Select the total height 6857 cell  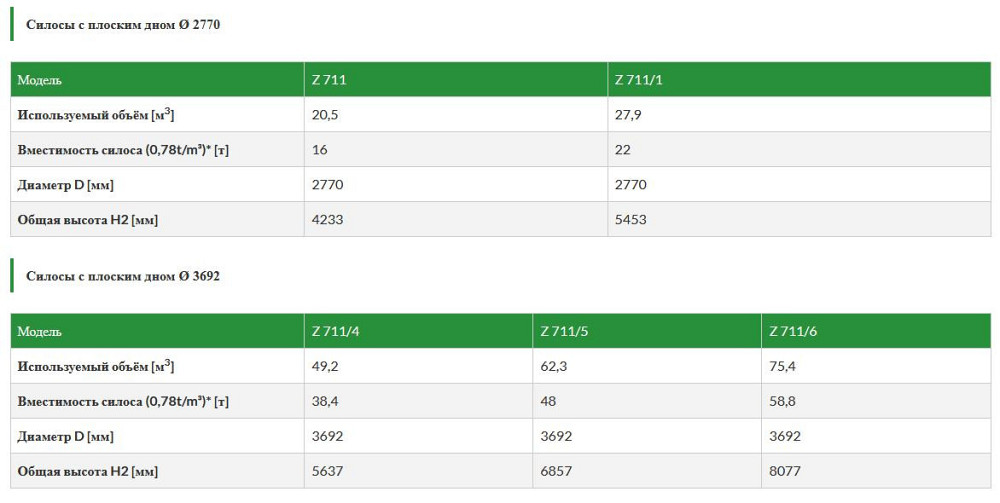coord(556,470)
